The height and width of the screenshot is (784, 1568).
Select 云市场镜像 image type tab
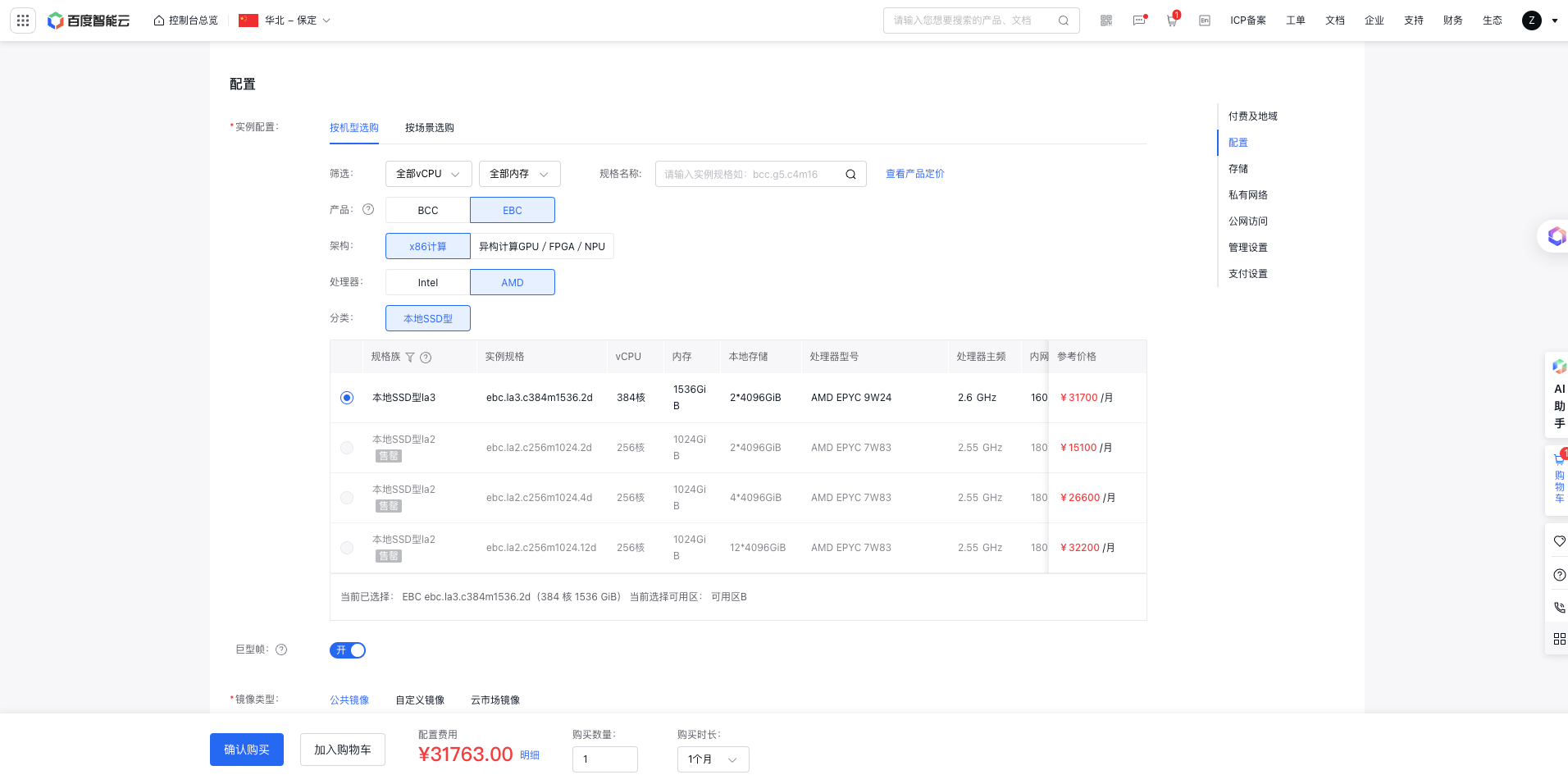coord(495,700)
